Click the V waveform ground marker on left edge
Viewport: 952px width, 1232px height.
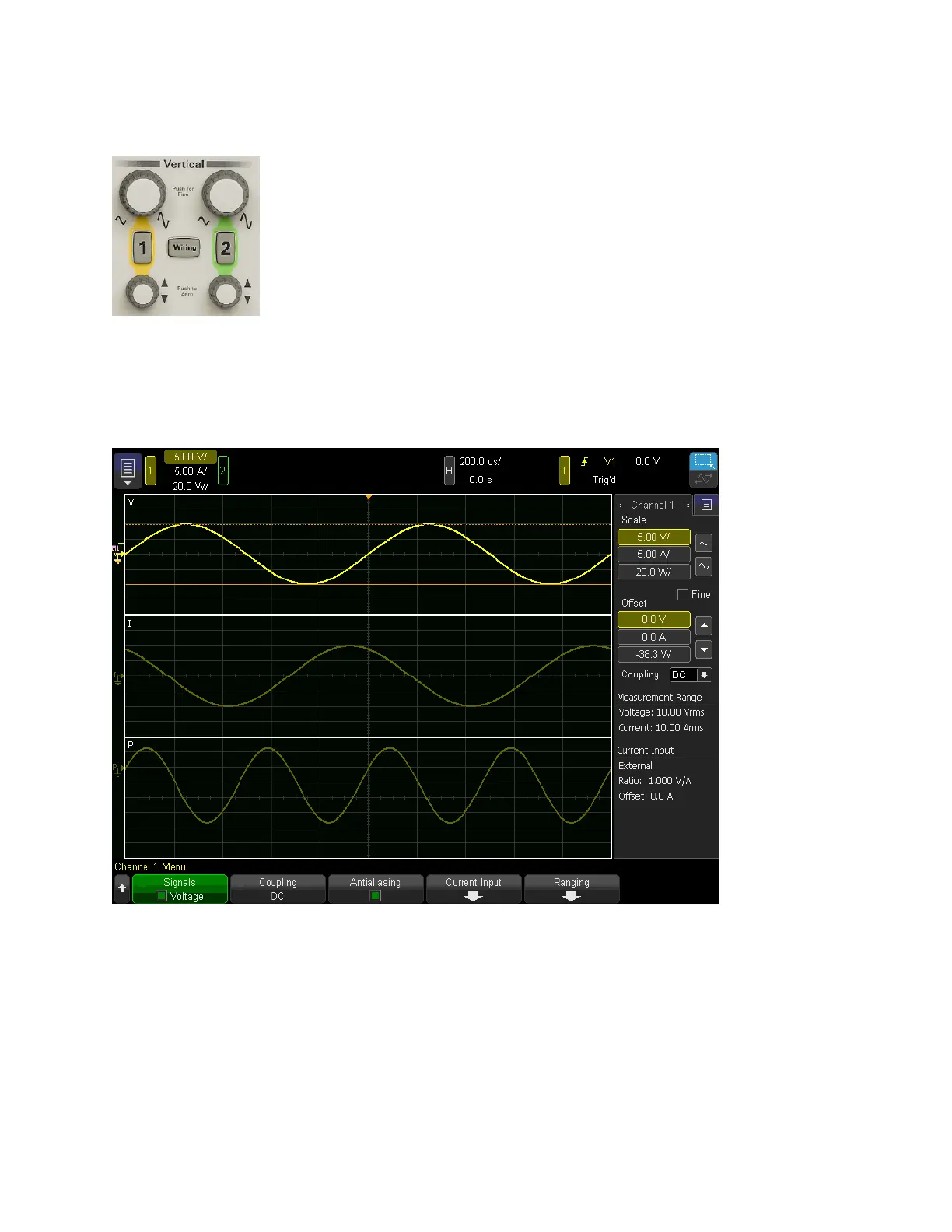coord(118,555)
